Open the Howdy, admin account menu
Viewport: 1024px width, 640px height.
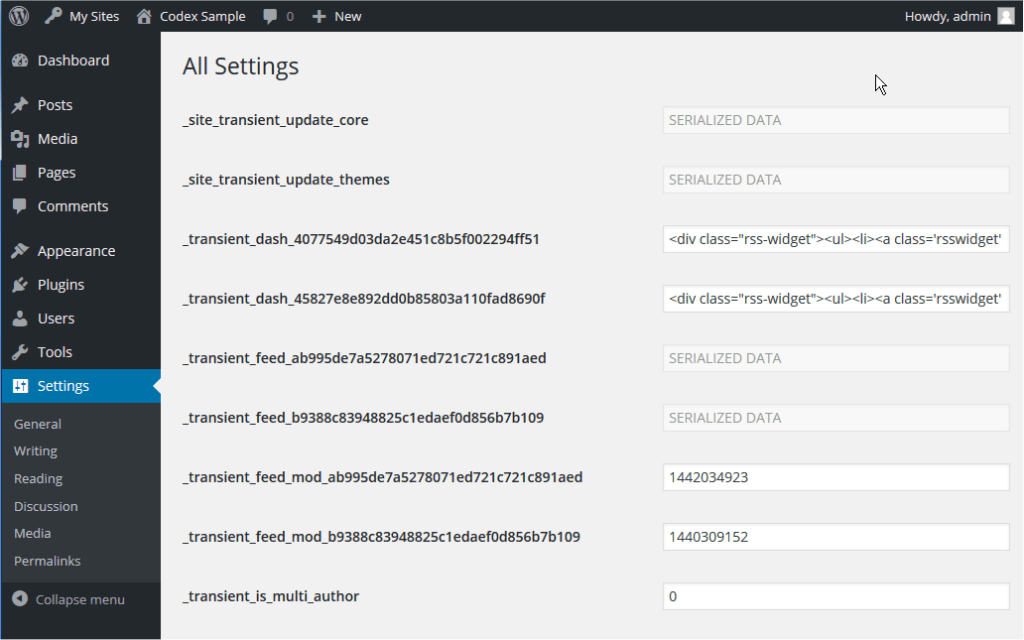[946, 16]
